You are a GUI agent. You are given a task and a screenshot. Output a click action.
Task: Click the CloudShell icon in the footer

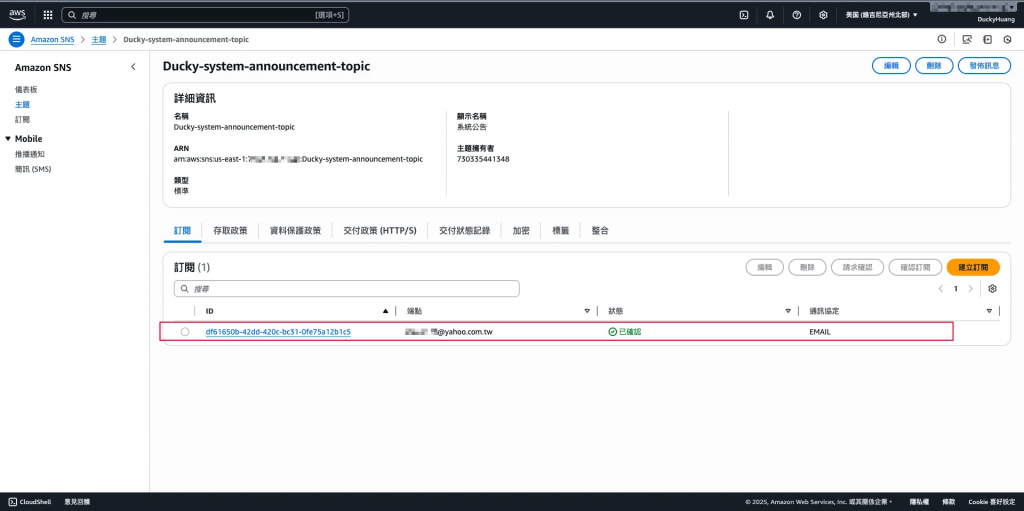[x=13, y=502]
